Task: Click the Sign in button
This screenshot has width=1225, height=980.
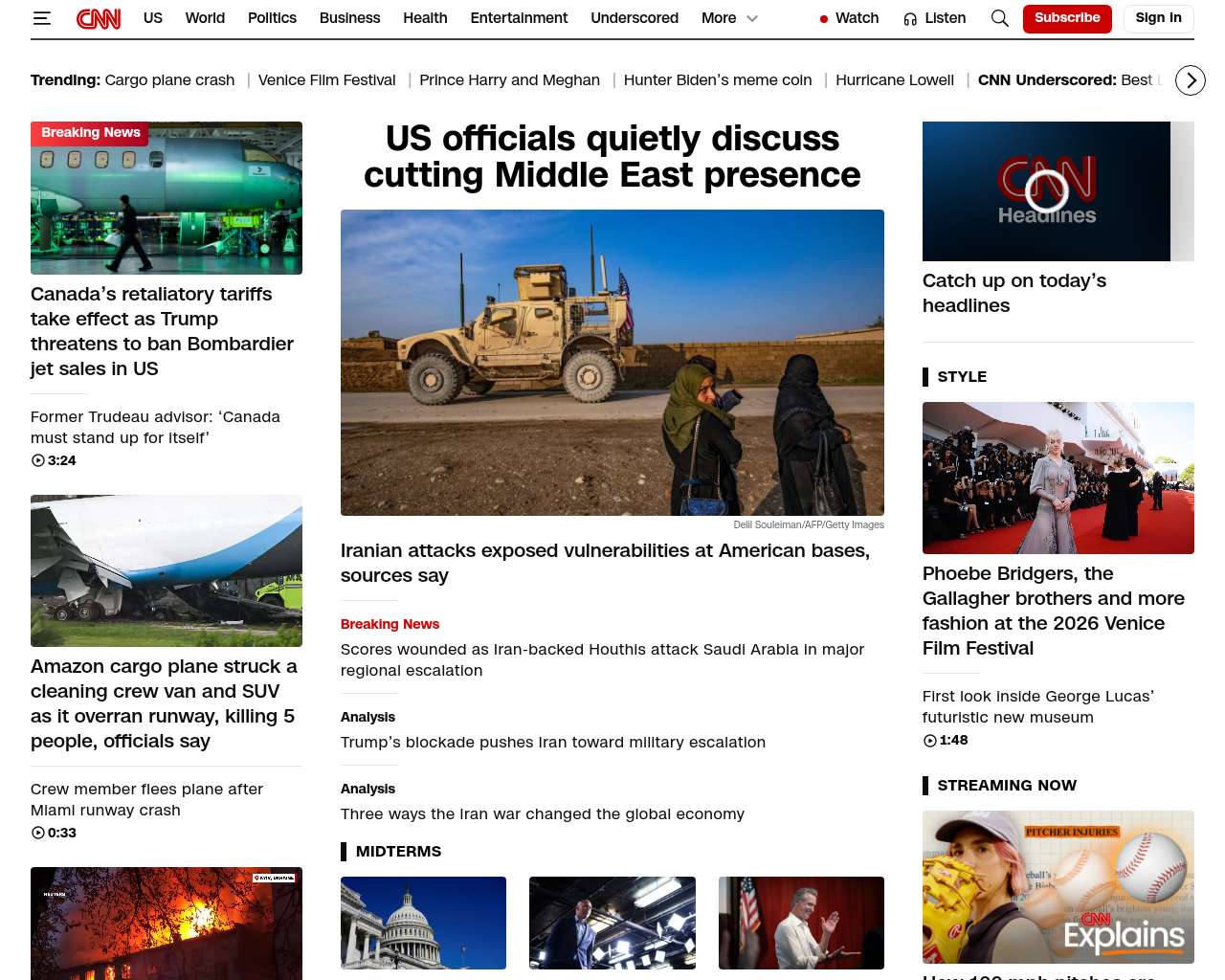Action: 1159,18
